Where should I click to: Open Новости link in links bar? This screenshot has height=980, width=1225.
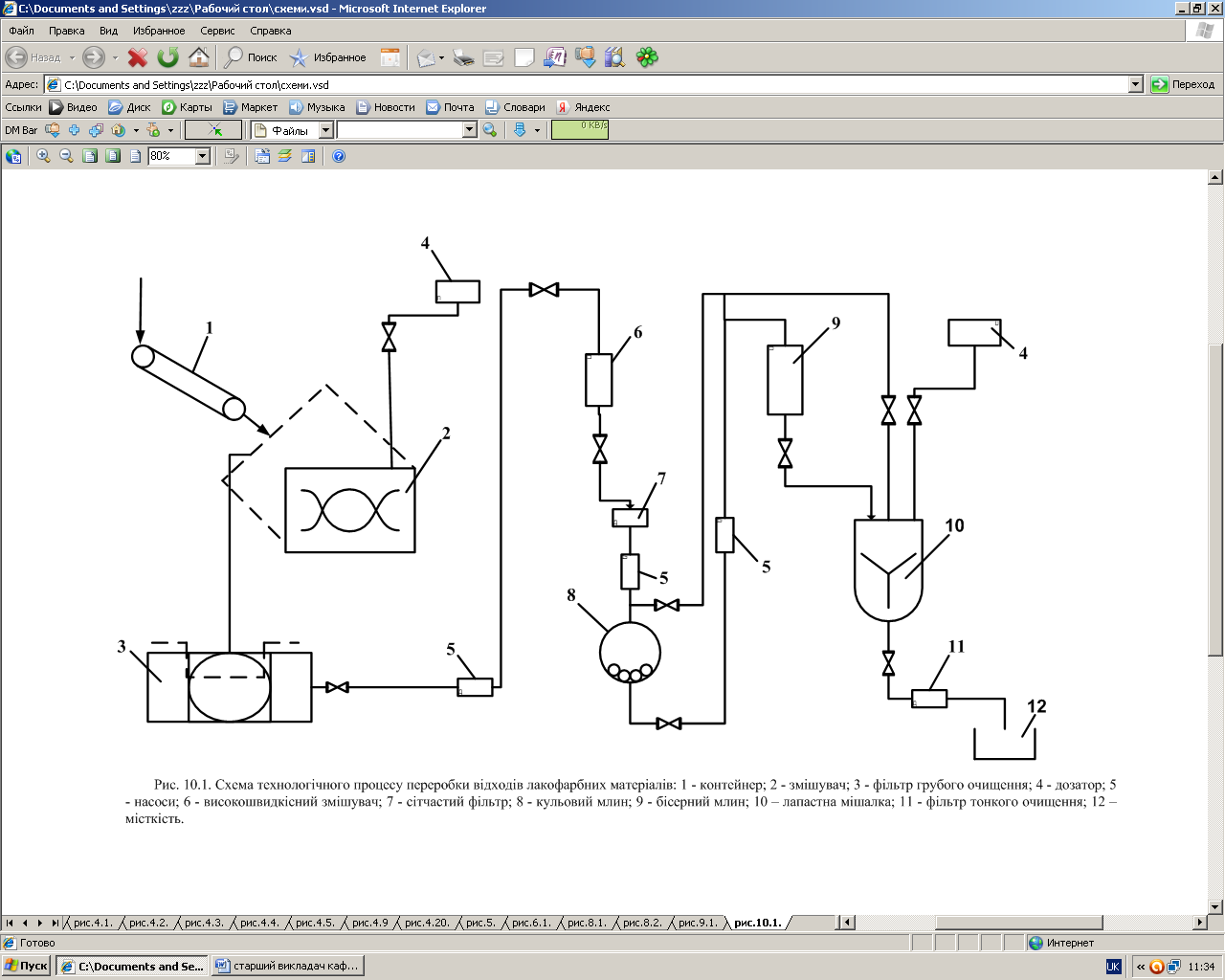(386, 107)
